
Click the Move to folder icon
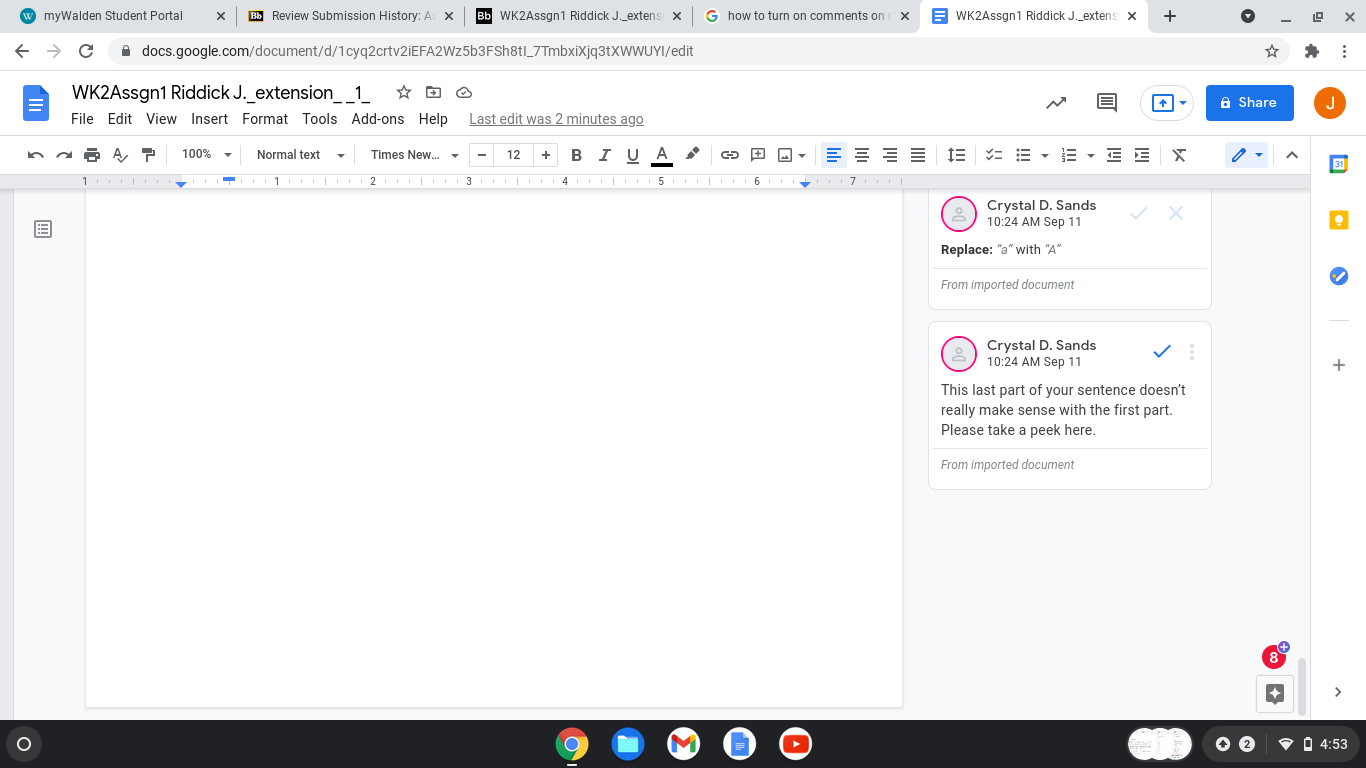433,92
